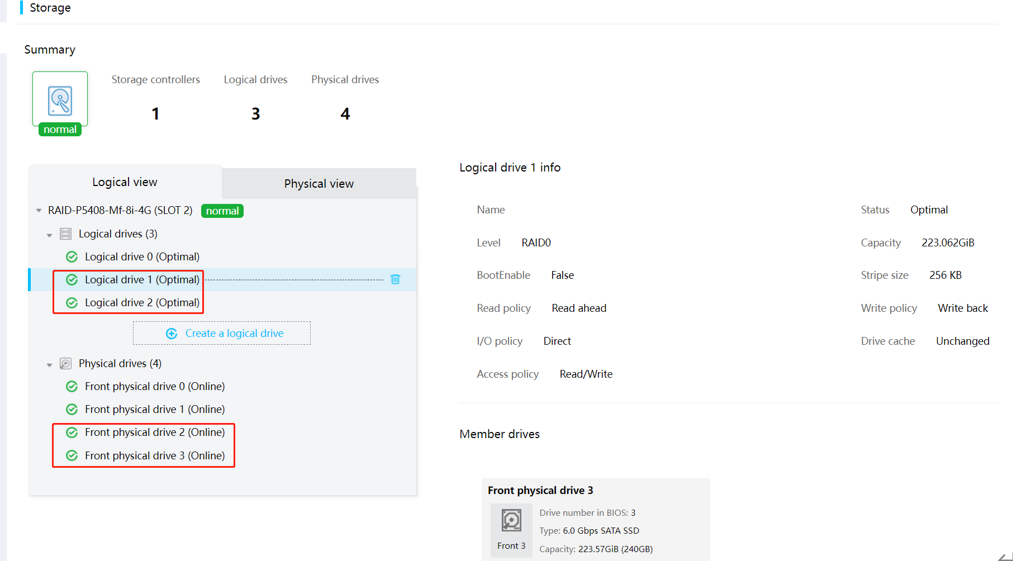Click the plus icon in Create a logical drive
This screenshot has width=1013, height=561.
click(171, 333)
